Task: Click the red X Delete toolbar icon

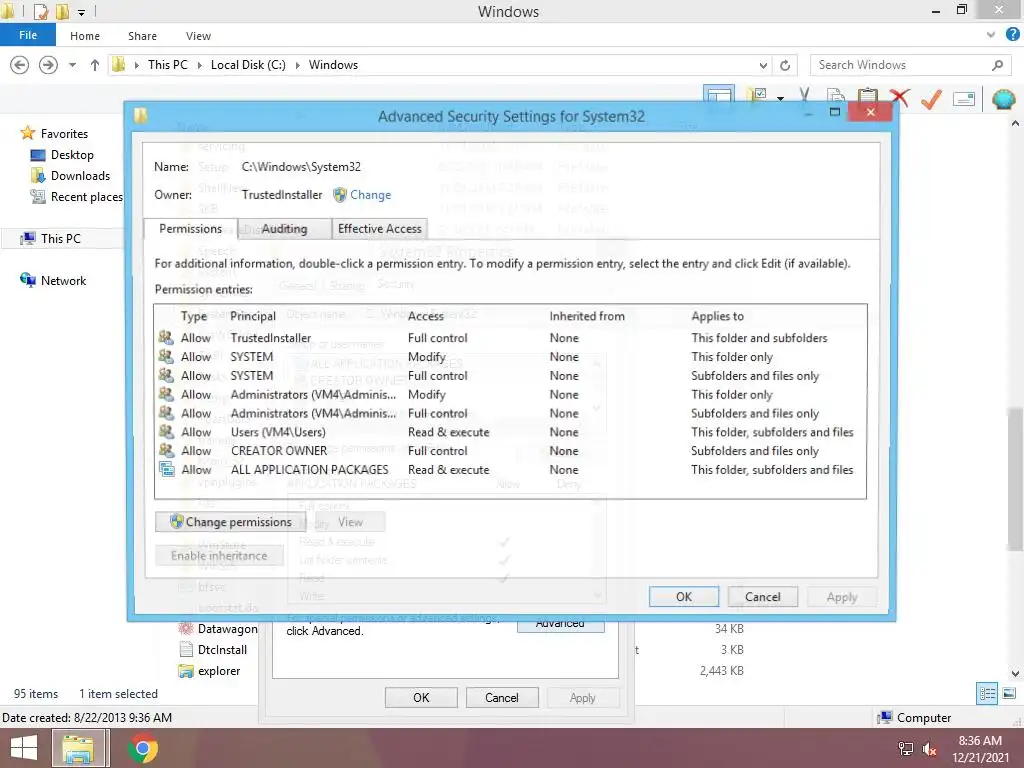Action: tap(900, 98)
